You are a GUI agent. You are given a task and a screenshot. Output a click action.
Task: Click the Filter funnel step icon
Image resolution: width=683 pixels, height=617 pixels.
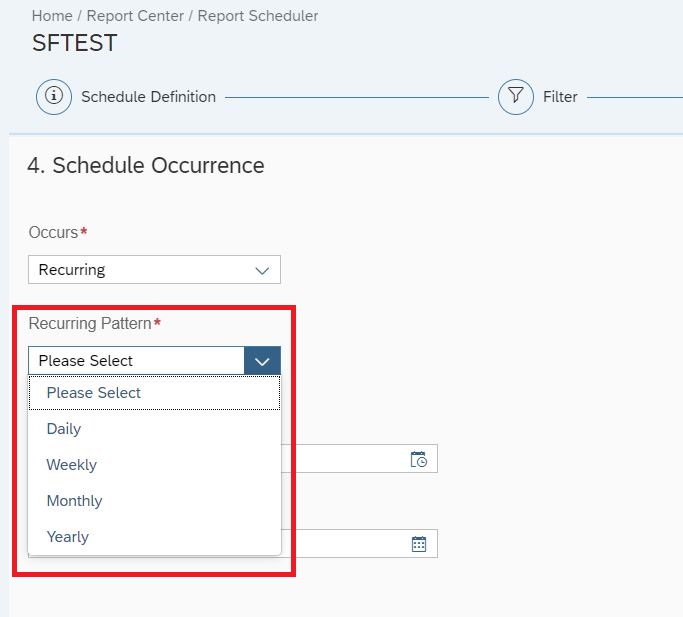tap(516, 97)
